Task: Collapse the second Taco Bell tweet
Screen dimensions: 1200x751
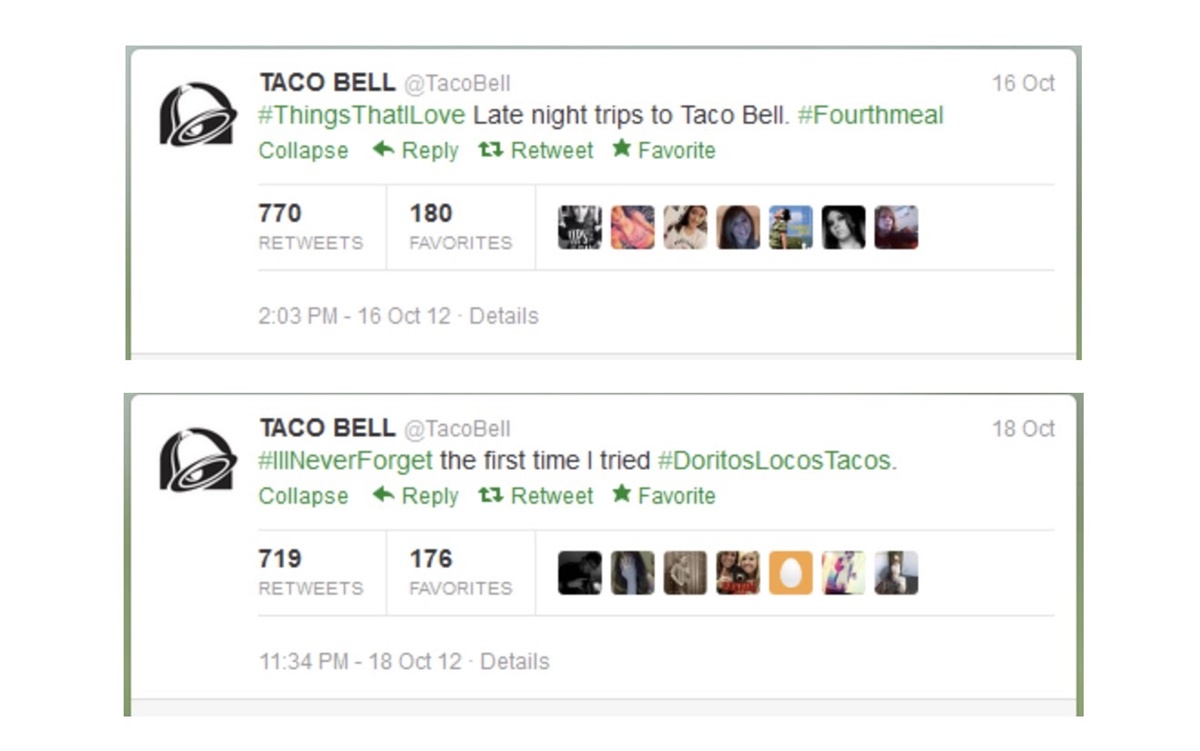Action: coord(303,496)
